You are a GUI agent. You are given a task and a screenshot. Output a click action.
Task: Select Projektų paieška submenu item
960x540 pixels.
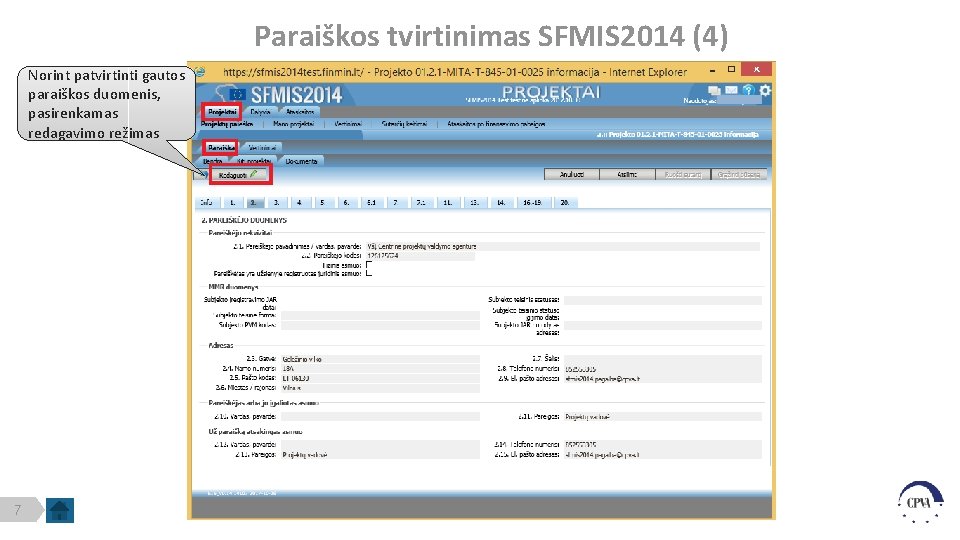click(x=227, y=124)
